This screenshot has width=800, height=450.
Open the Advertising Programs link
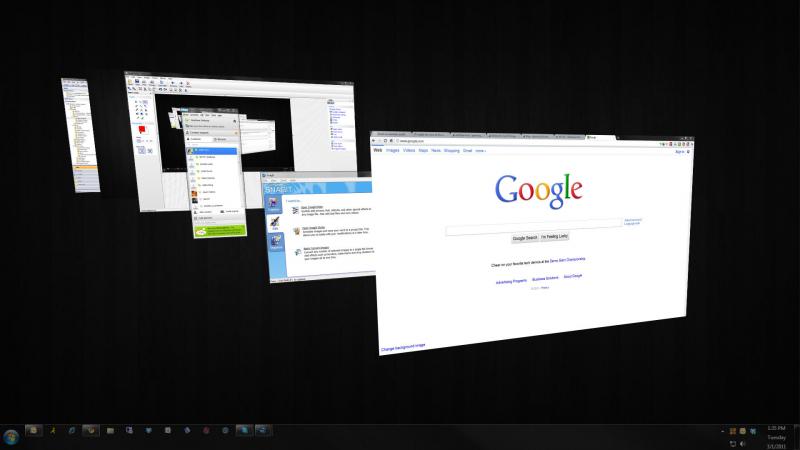(511, 281)
